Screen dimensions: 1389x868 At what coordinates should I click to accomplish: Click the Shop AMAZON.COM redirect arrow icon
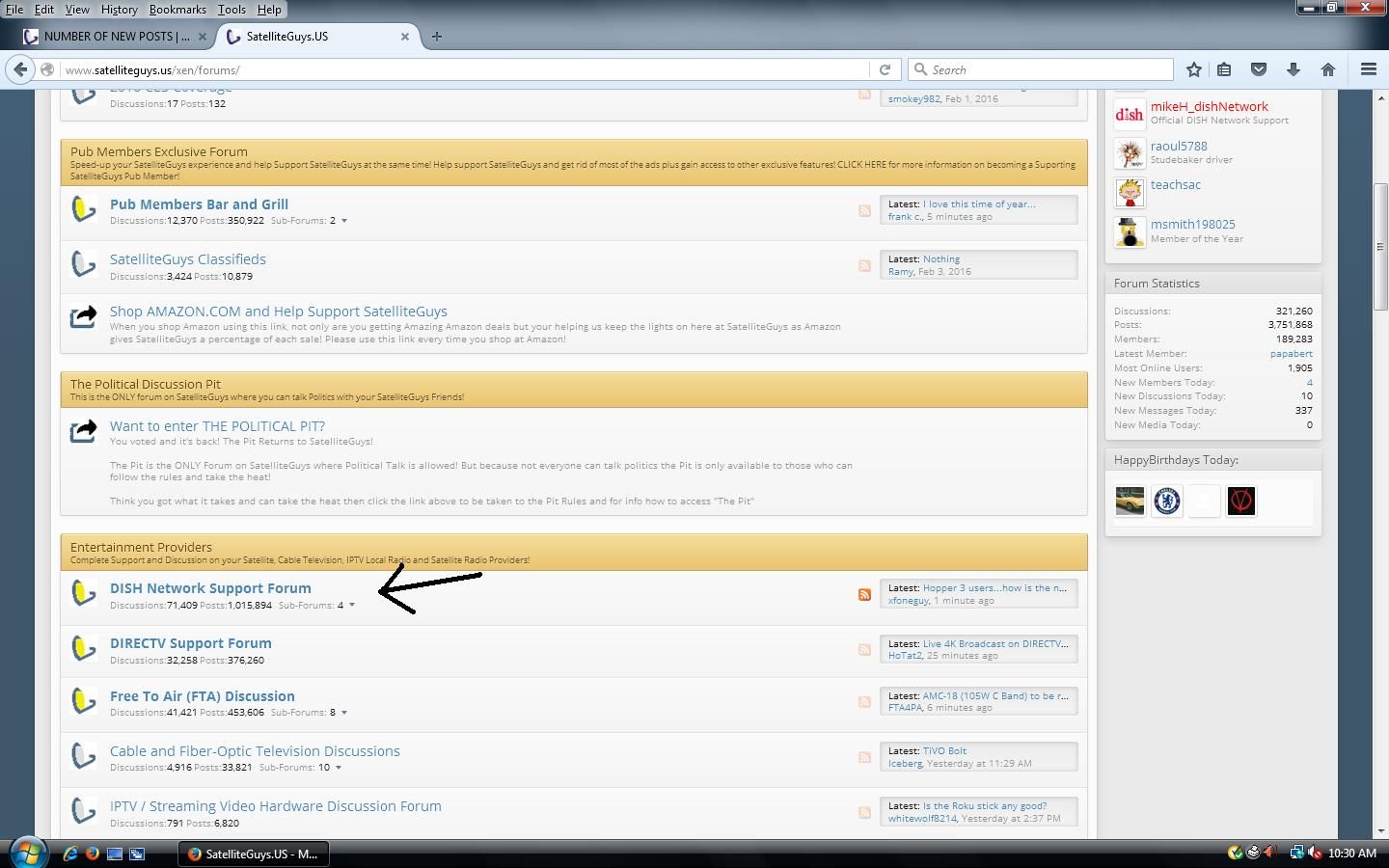[x=84, y=316]
